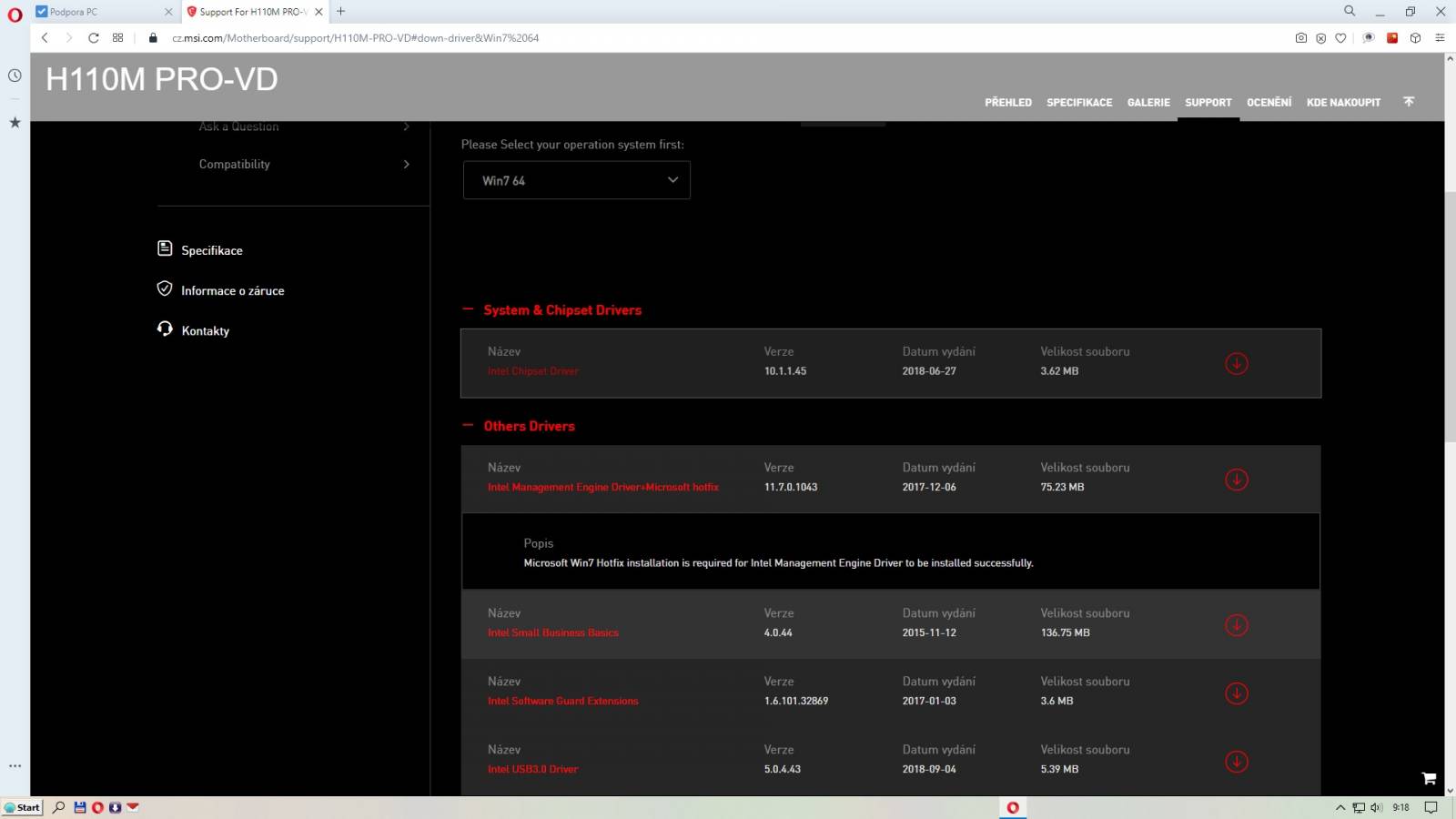Viewport: 1456px width, 819px height.
Task: Download Intel Software Guard Extensions
Action: coord(1236,693)
